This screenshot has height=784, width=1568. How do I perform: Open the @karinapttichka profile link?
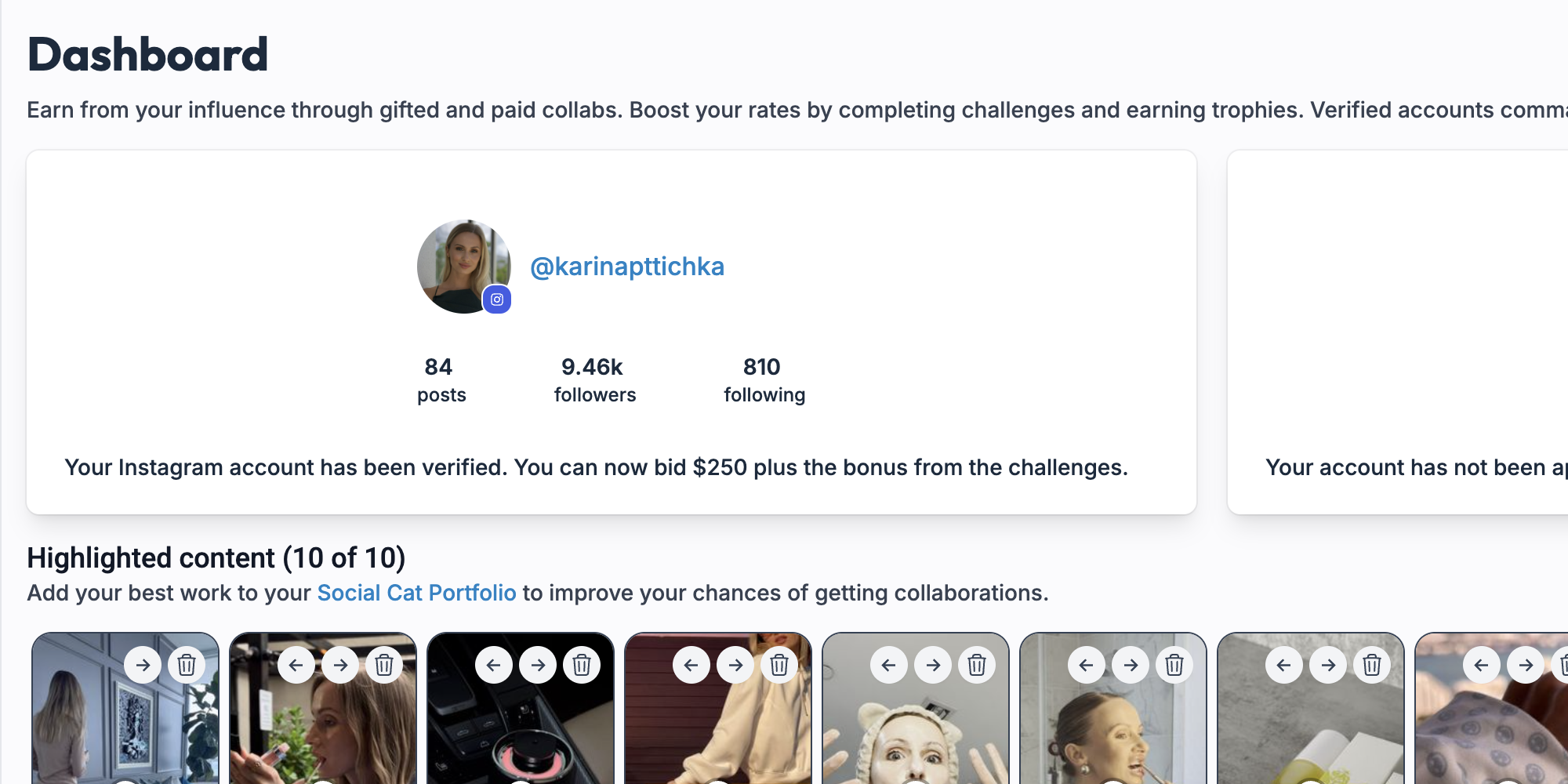pos(627,267)
